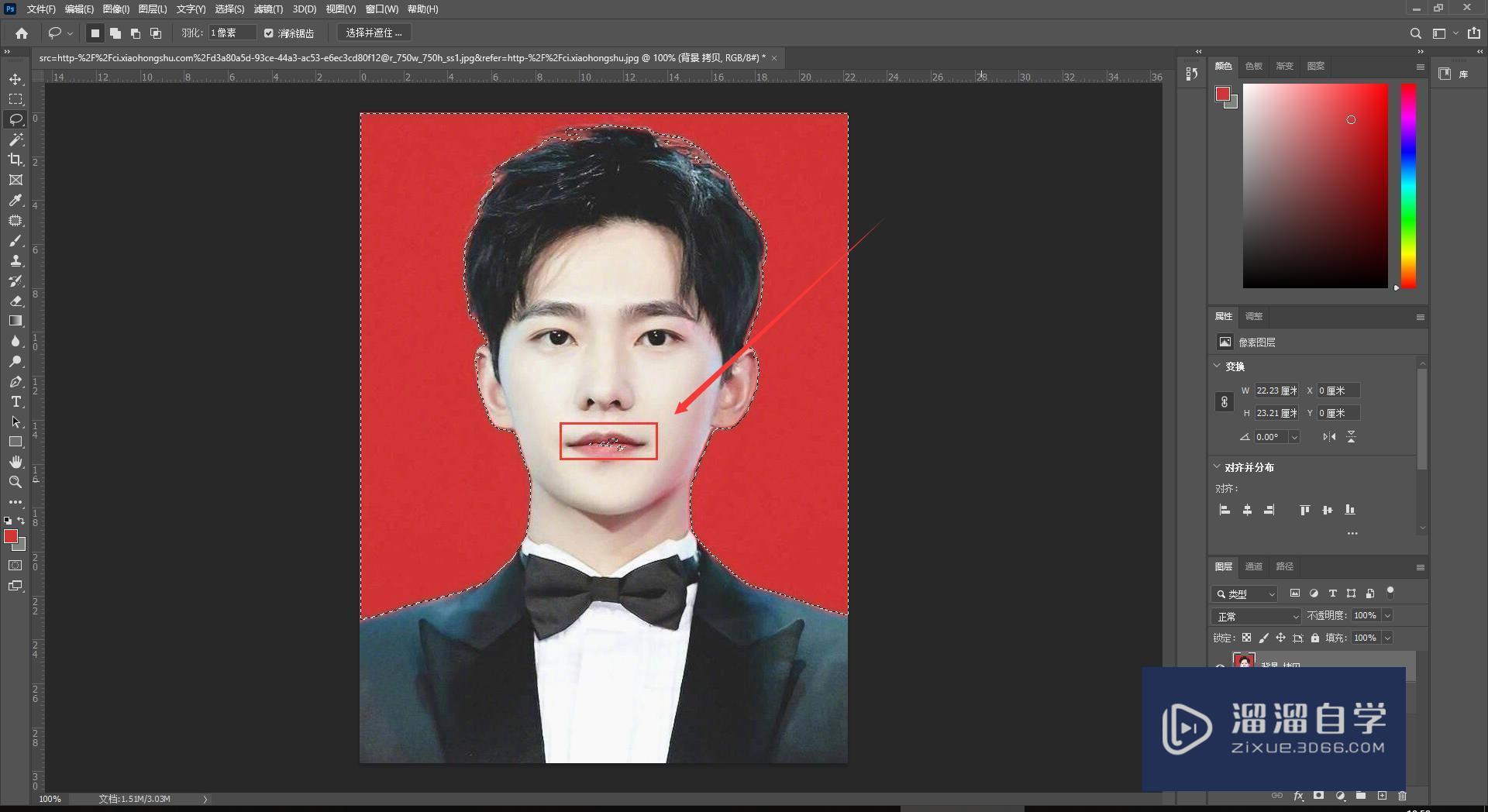Select the Horizontal Type tool
This screenshot has height=812, width=1488.
(x=15, y=401)
